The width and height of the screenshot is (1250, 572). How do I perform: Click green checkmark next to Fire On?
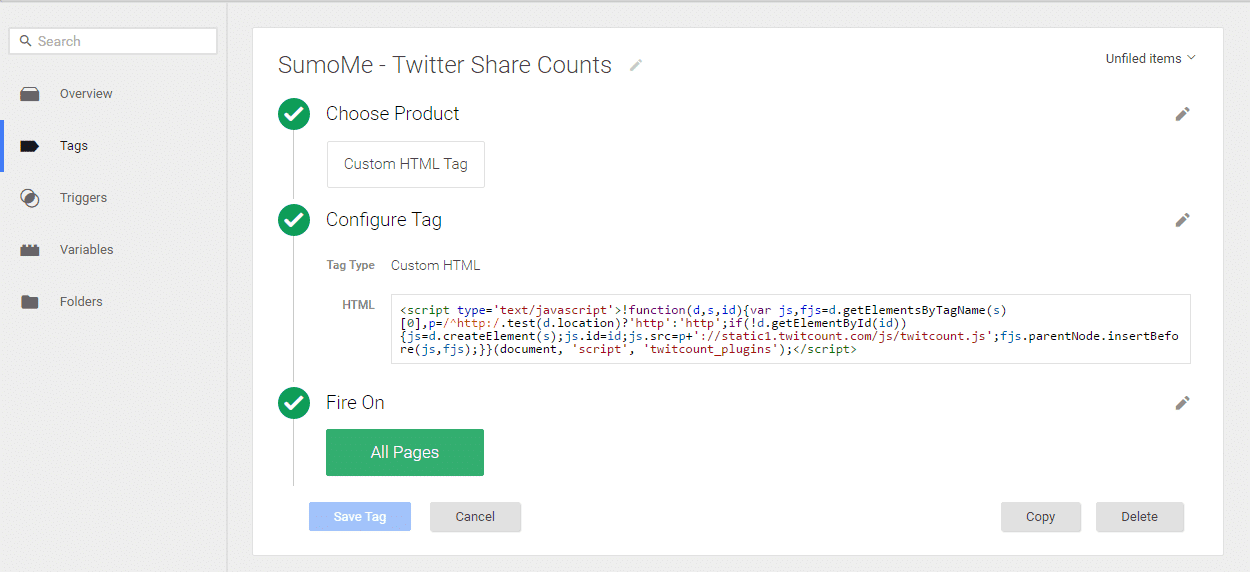coord(294,403)
